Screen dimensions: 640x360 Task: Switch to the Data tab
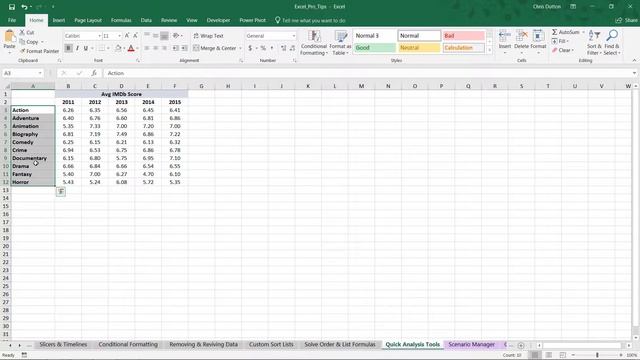pyautogui.click(x=146, y=20)
